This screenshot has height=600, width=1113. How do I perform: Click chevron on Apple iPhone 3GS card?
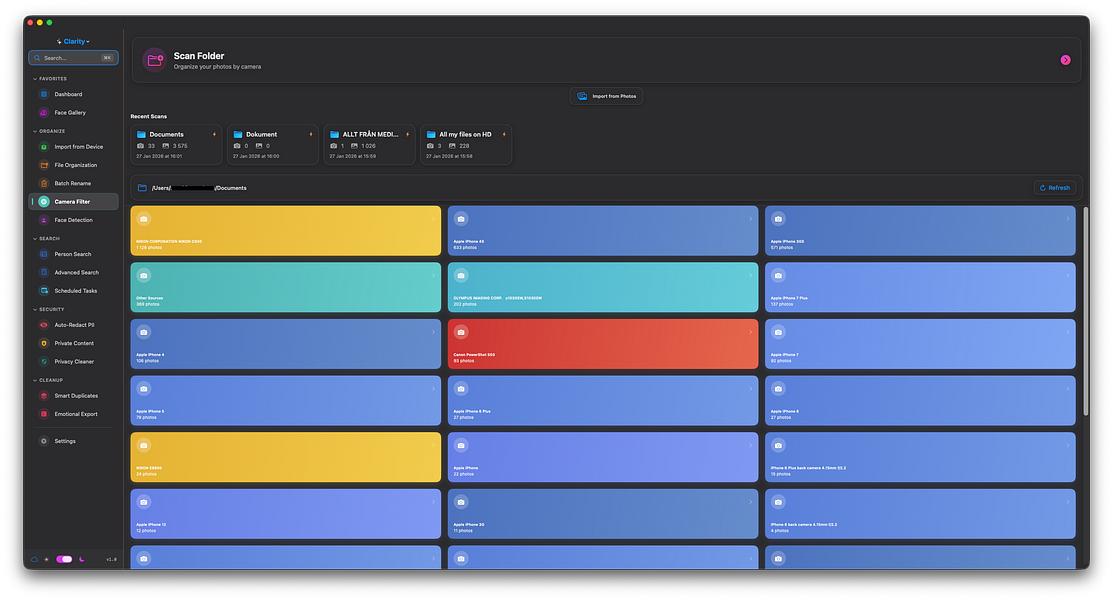[x=1068, y=219]
